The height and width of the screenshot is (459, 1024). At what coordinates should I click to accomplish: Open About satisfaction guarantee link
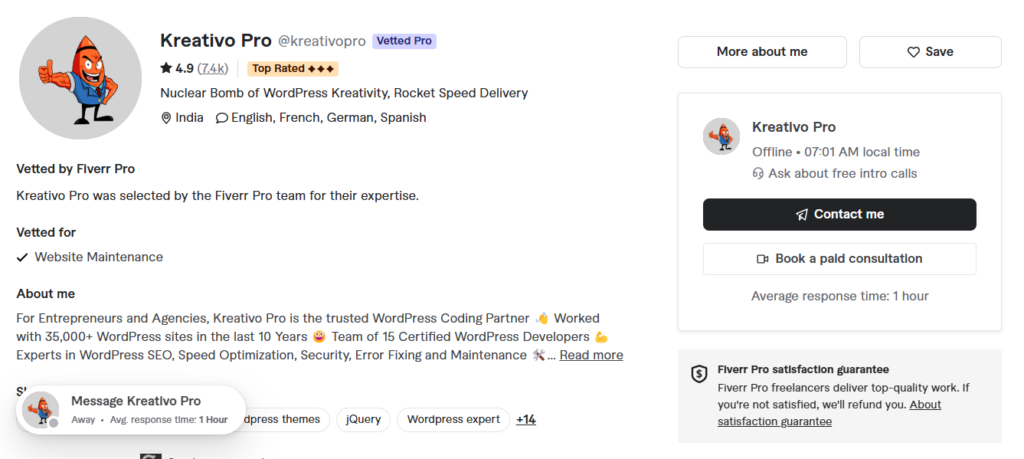point(829,413)
